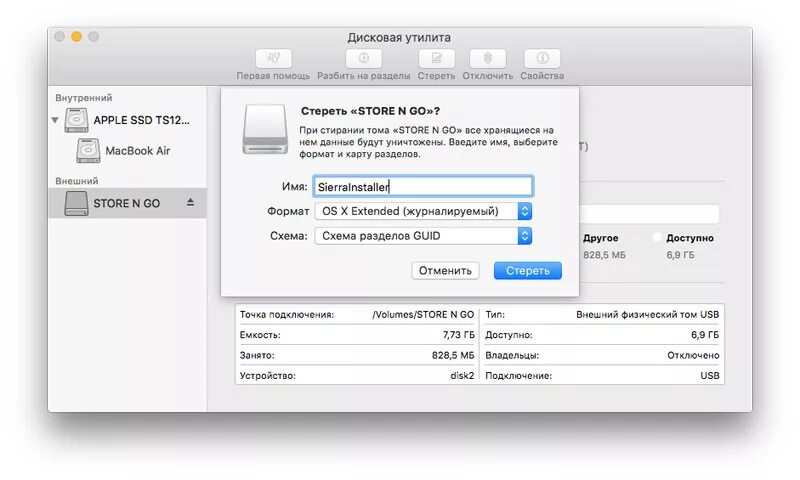Confirm with the blue Стереть button
This screenshot has height=480, width=800.
pyautogui.click(x=528, y=270)
